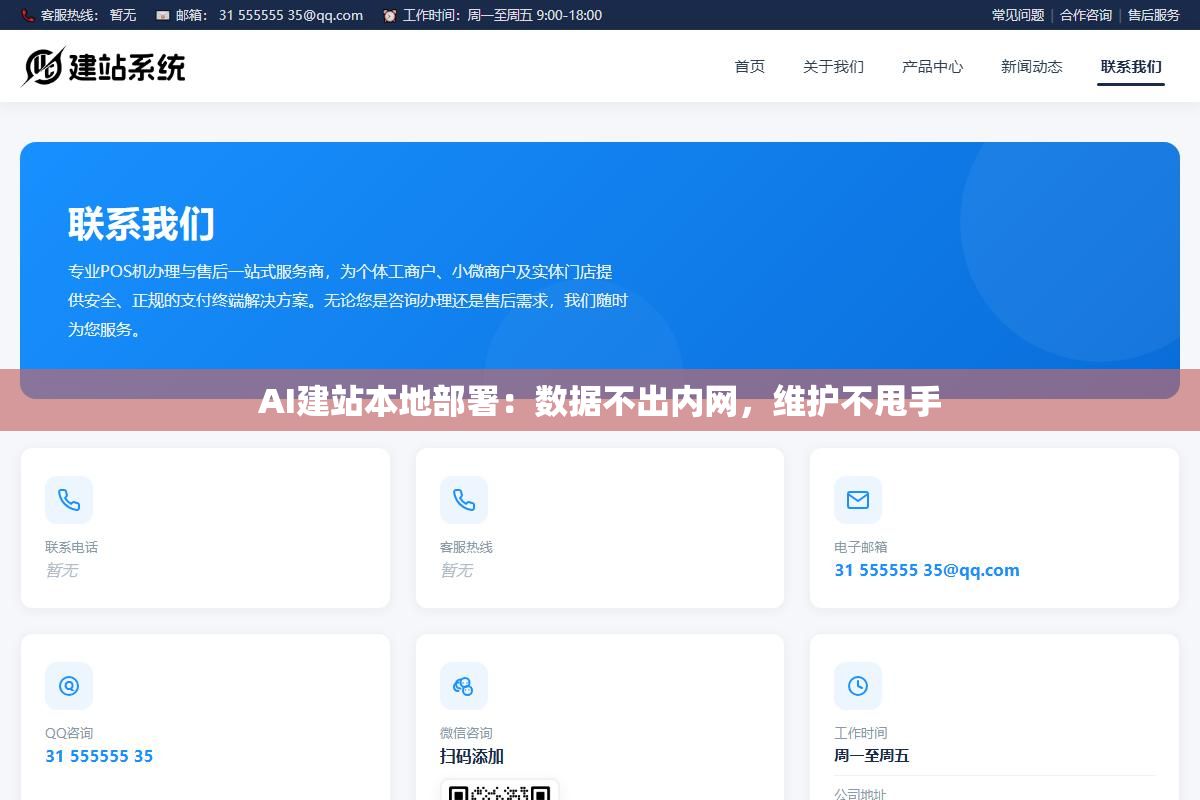
Task: Click the overlay title AI建站本地部署
Action: 600,401
